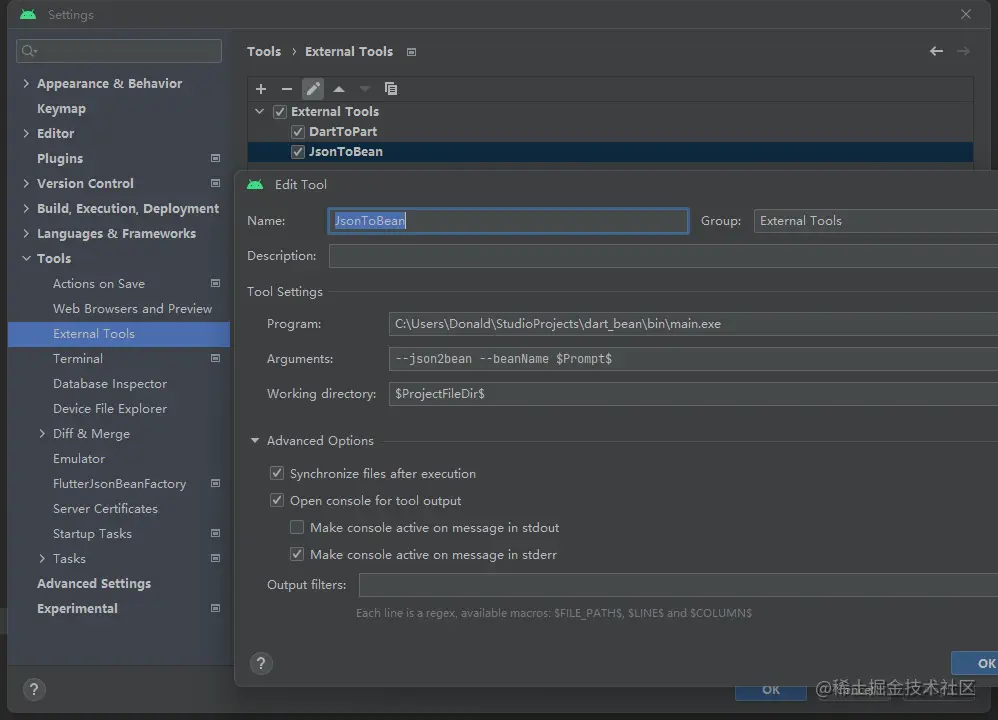Collapse External Tools group in tool list
This screenshot has height=720, width=998.
tap(259, 111)
